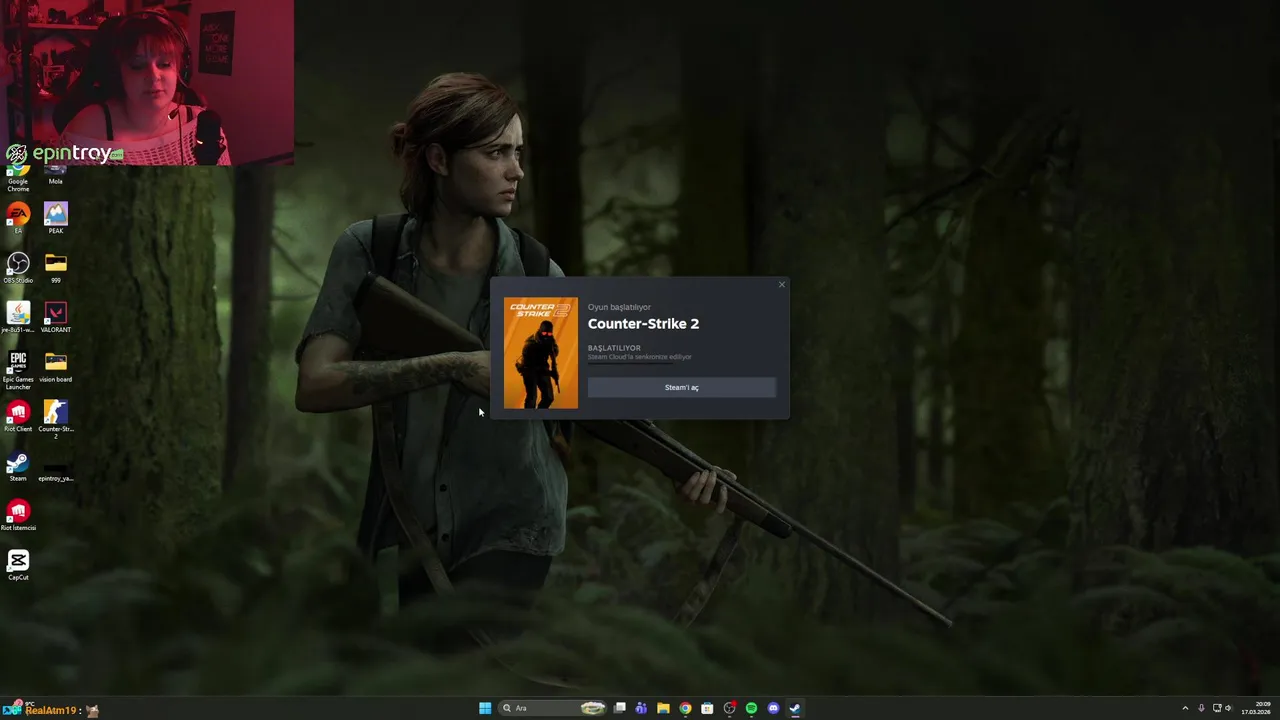Click the "Counter-Strike 2" title text
The width and height of the screenshot is (1280, 720).
coord(643,323)
